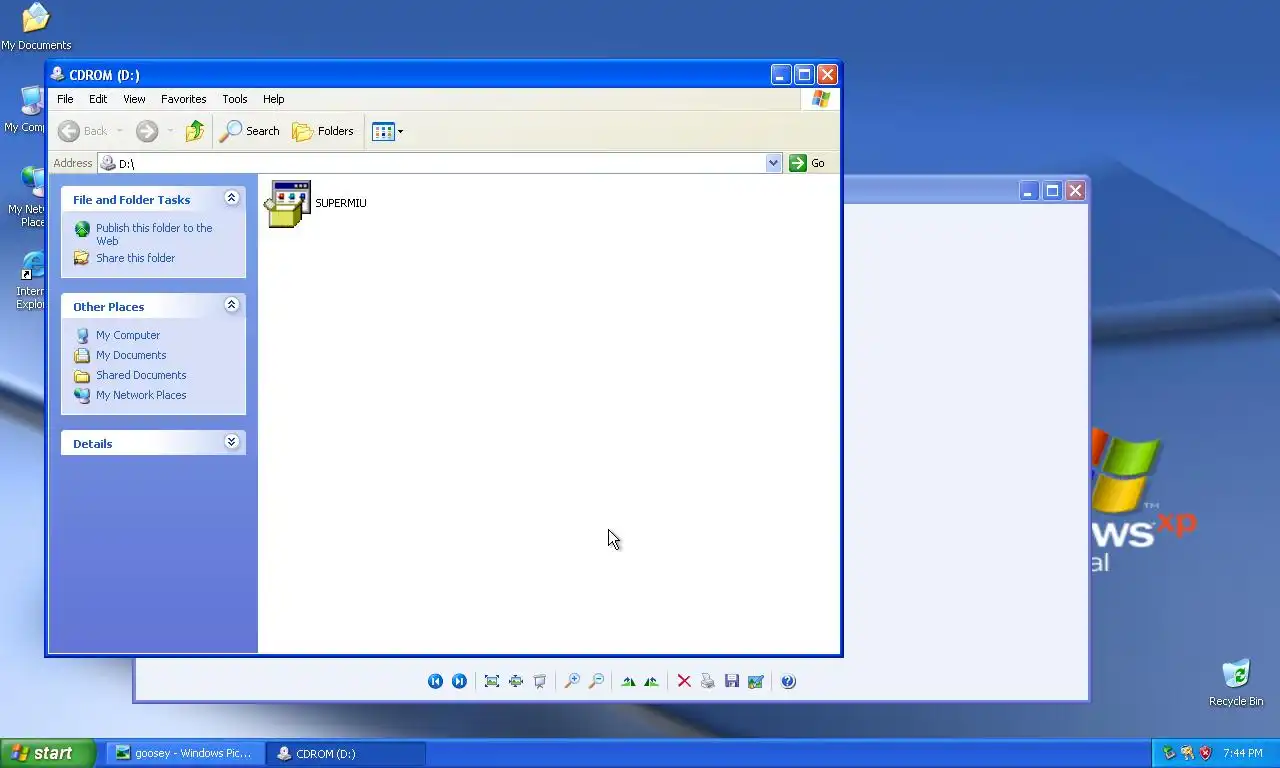Open the View menu
The image size is (1280, 768).
click(134, 99)
